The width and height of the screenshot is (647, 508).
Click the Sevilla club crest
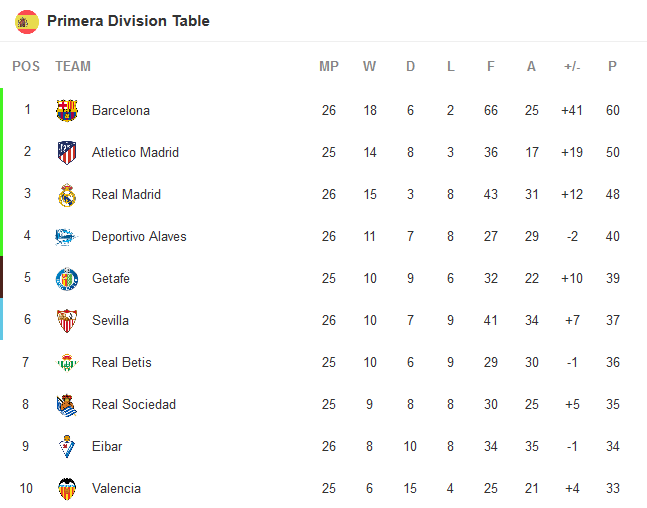[x=67, y=320]
